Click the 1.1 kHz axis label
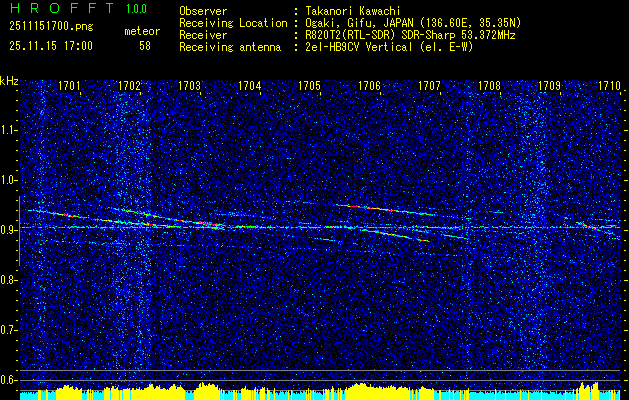 pyautogui.click(x=8, y=130)
